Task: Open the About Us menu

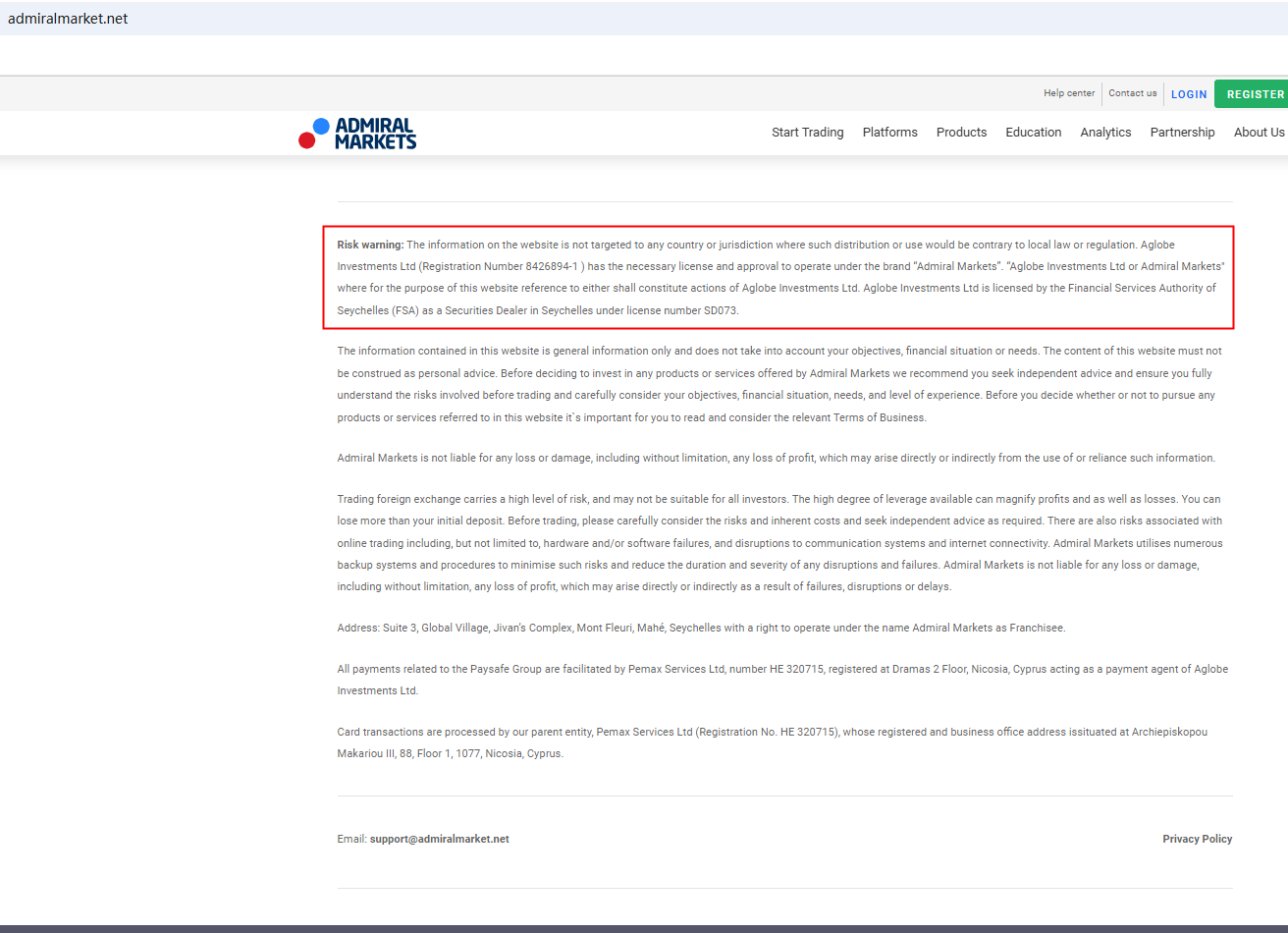Action: pos(1260,133)
